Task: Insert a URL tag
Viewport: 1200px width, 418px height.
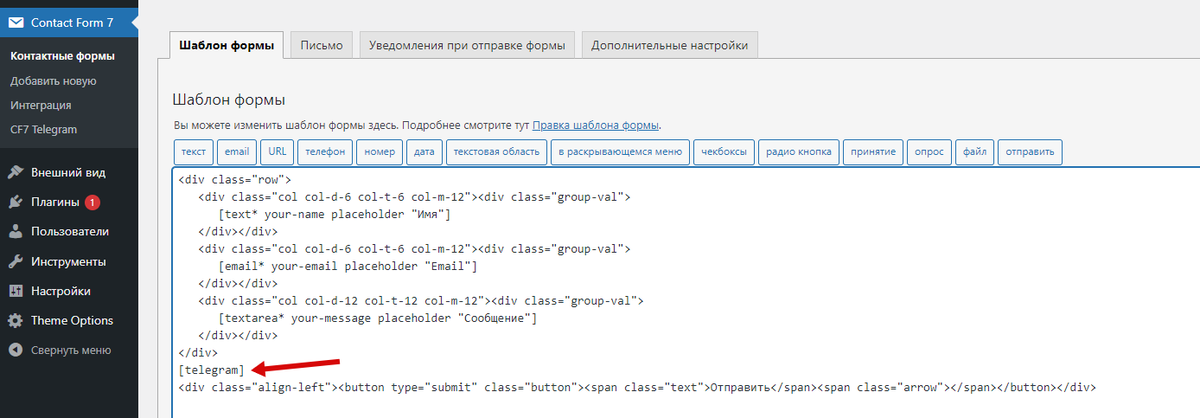Action: (x=276, y=152)
